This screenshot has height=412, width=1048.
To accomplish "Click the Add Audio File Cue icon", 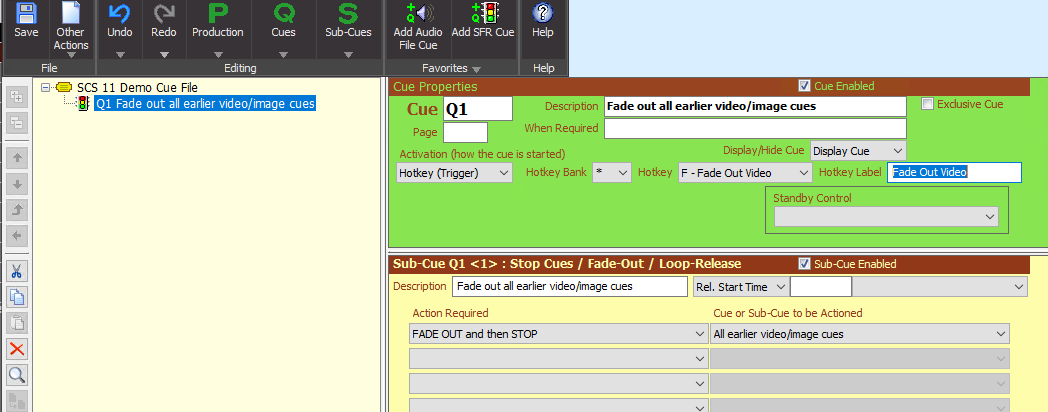I will pyautogui.click(x=416, y=14).
